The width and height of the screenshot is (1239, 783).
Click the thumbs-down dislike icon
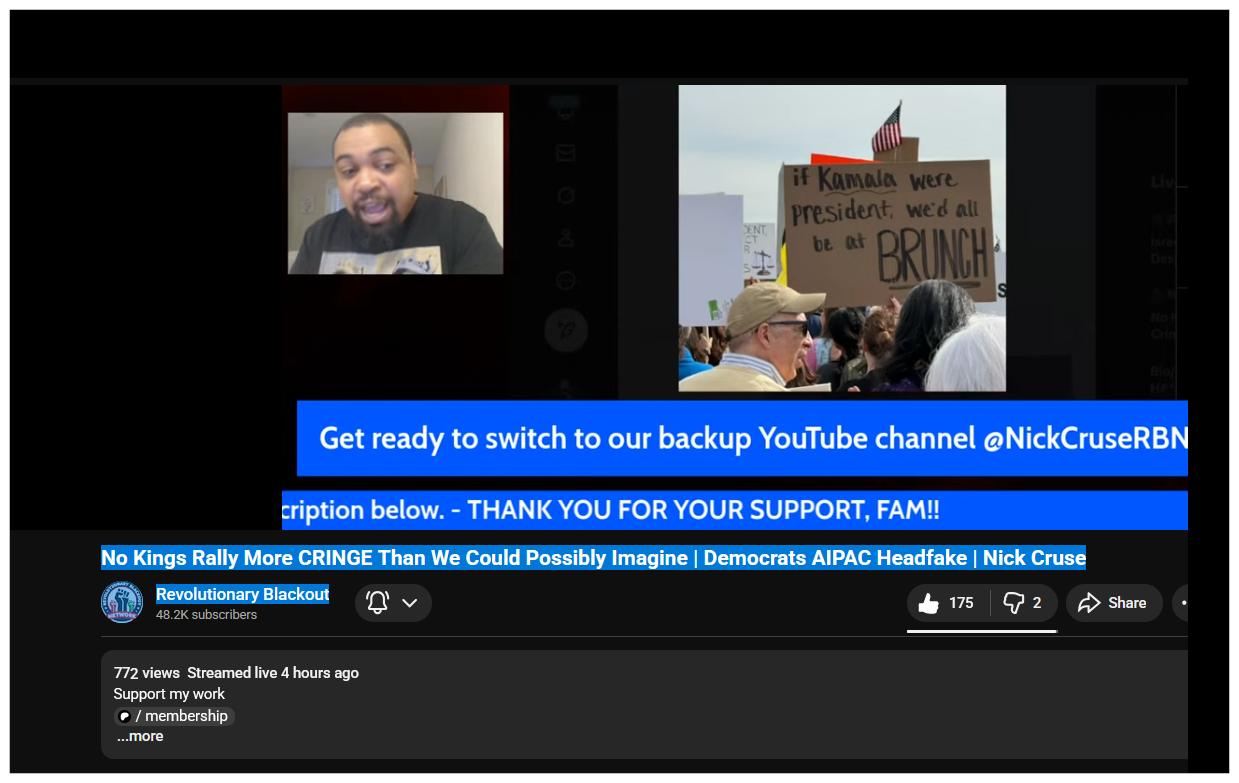tap(1013, 603)
